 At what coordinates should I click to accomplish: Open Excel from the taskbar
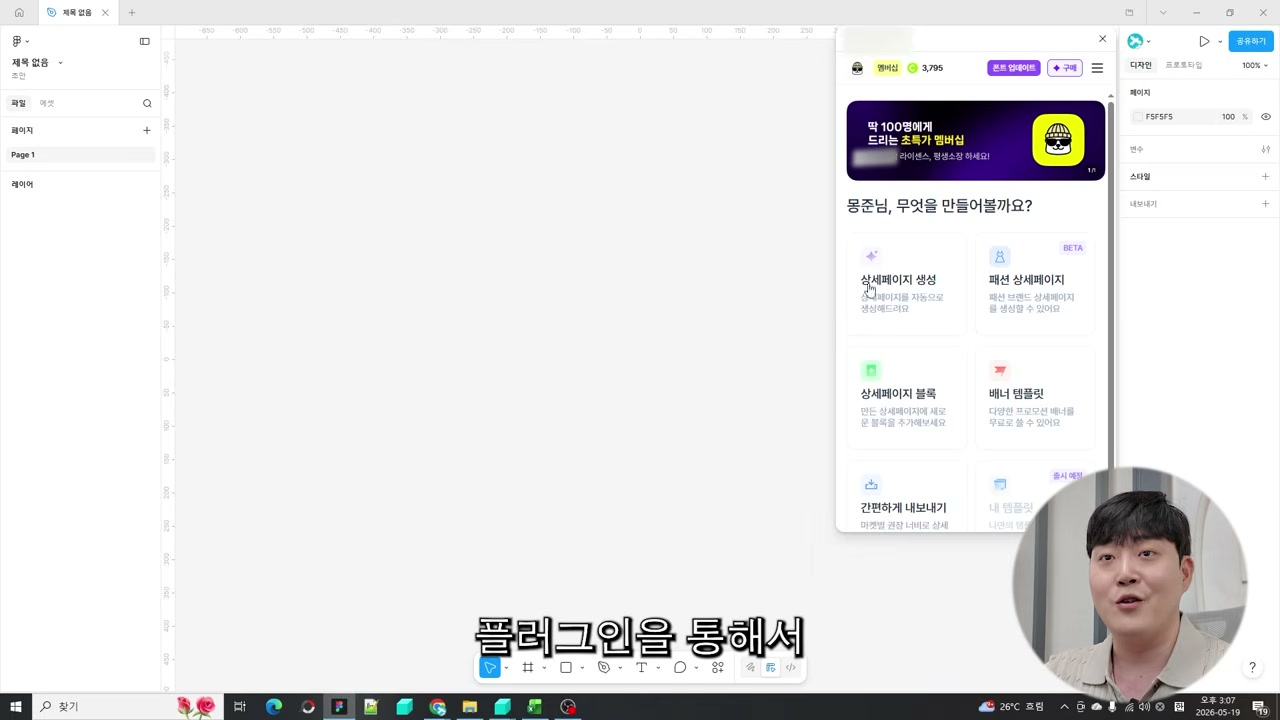535,707
